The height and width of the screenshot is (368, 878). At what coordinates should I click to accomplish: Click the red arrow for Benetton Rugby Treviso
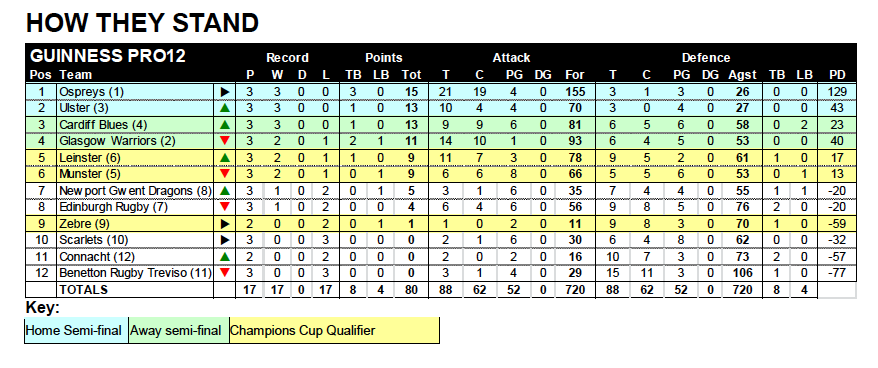[225, 273]
